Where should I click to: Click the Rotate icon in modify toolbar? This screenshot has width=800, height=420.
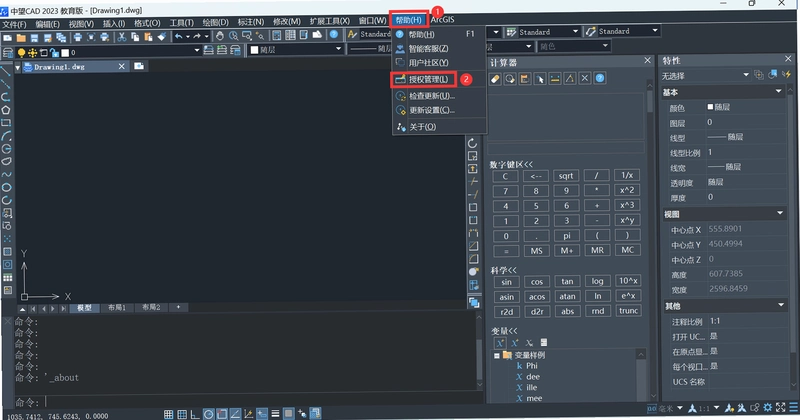(472, 143)
